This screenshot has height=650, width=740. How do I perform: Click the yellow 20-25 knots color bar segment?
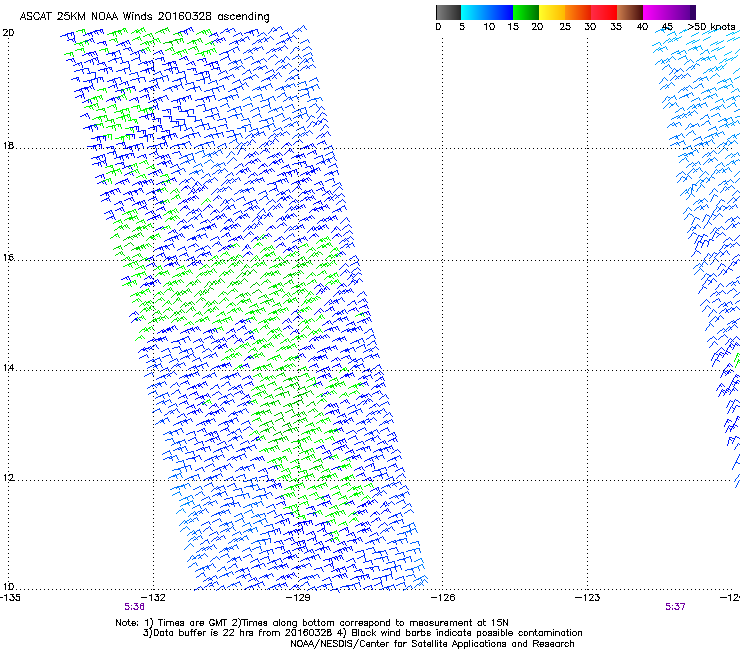click(x=552, y=12)
